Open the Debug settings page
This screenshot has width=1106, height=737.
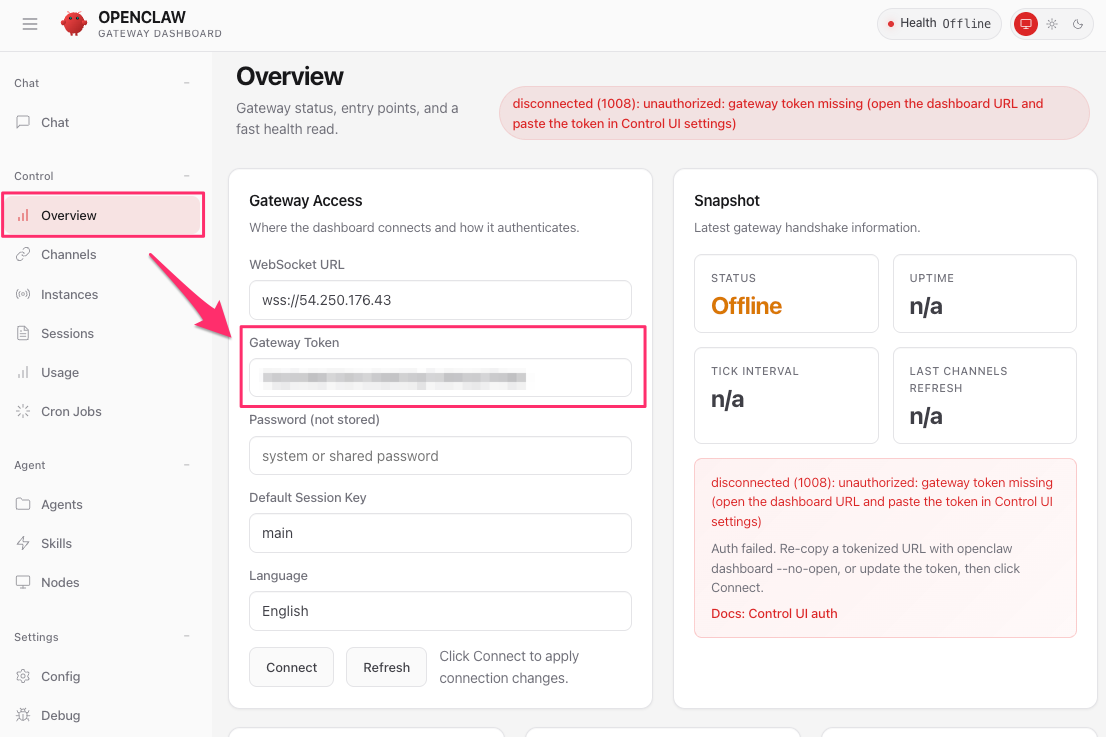coord(60,715)
